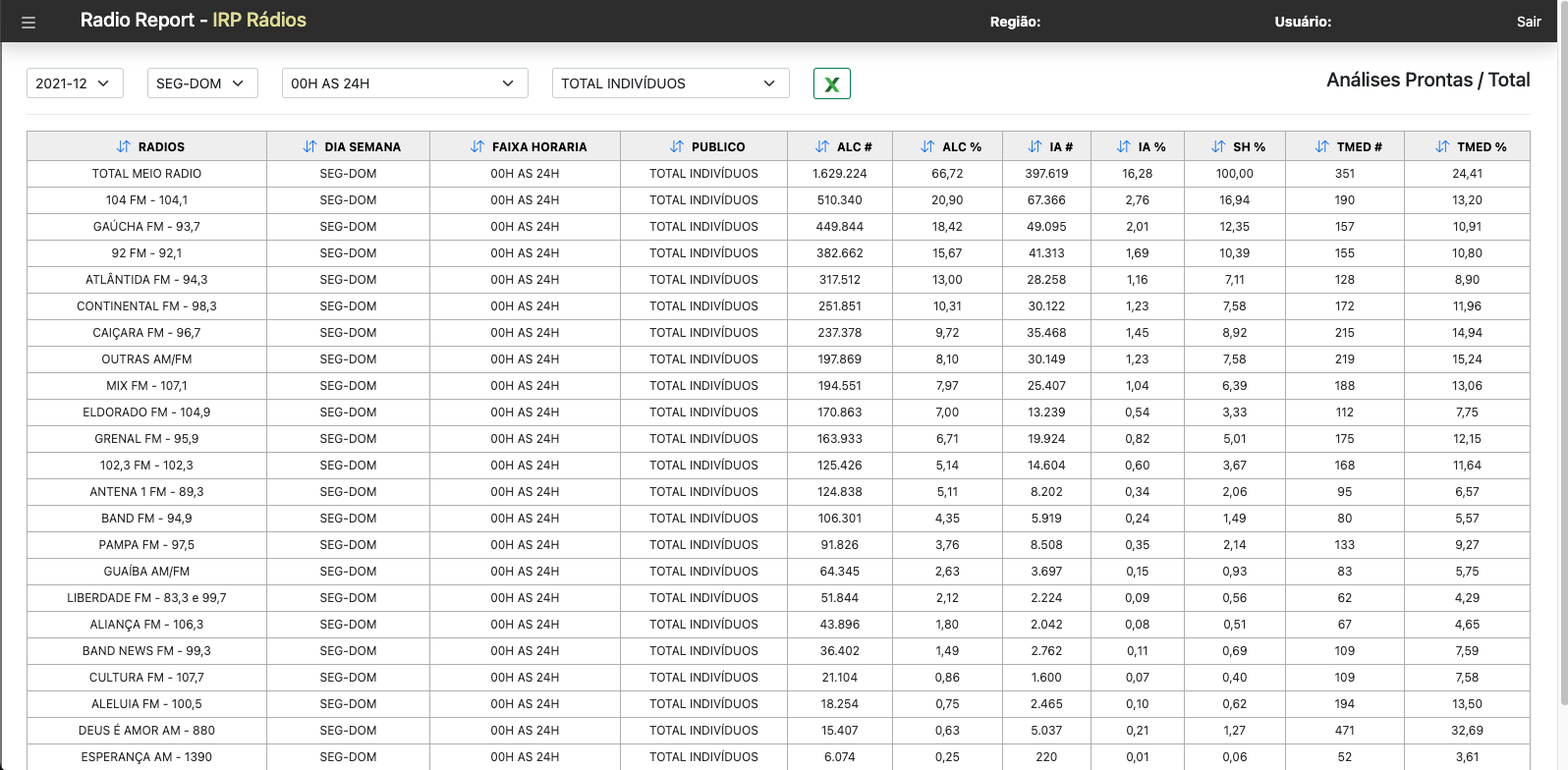
Task: Select the ANTENA 1 FM - 89,3 cell
Action: coord(146,492)
